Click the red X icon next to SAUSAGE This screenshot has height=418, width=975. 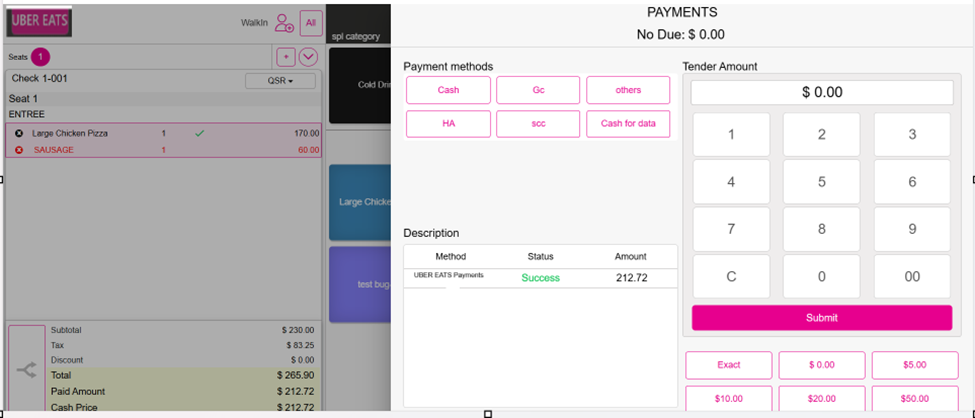(19, 150)
